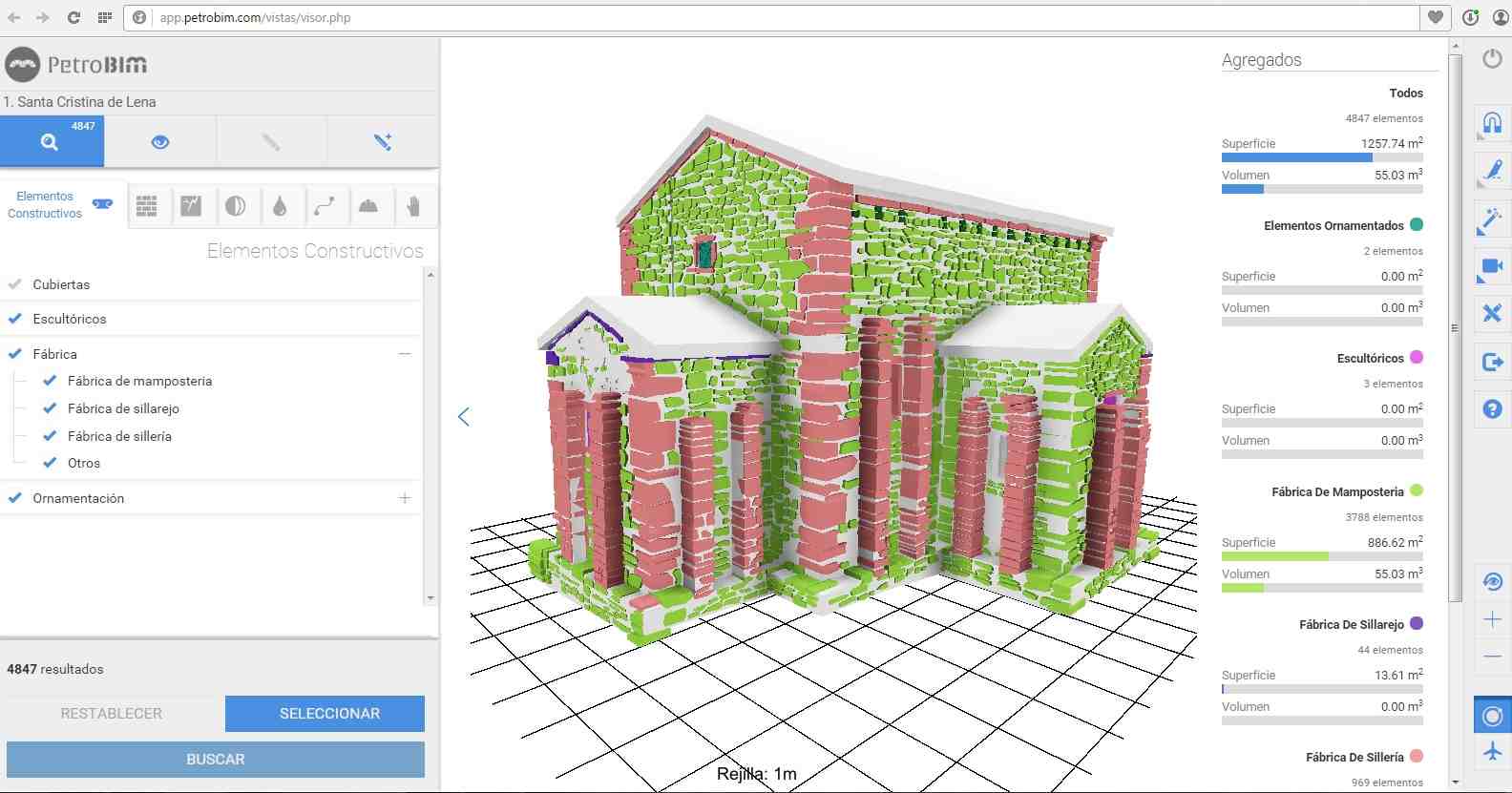Expand the Ornamentación group
Image resolution: width=1512 pixels, height=793 pixels.
click(405, 498)
